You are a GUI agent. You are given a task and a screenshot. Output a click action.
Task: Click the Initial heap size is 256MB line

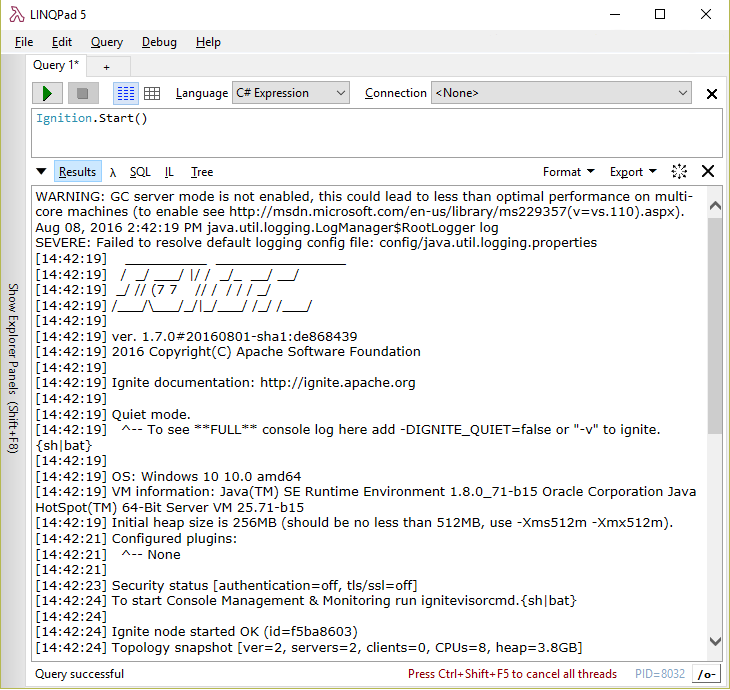(x=354, y=523)
